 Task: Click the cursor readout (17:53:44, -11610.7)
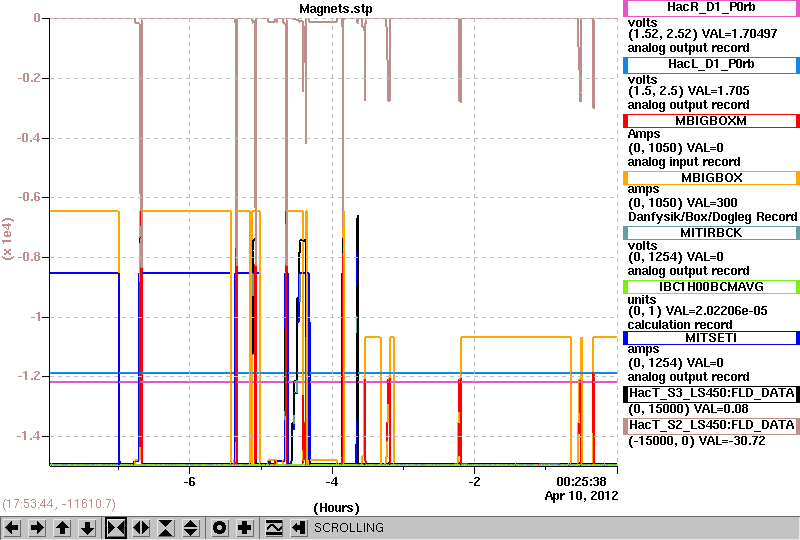click(x=59, y=504)
